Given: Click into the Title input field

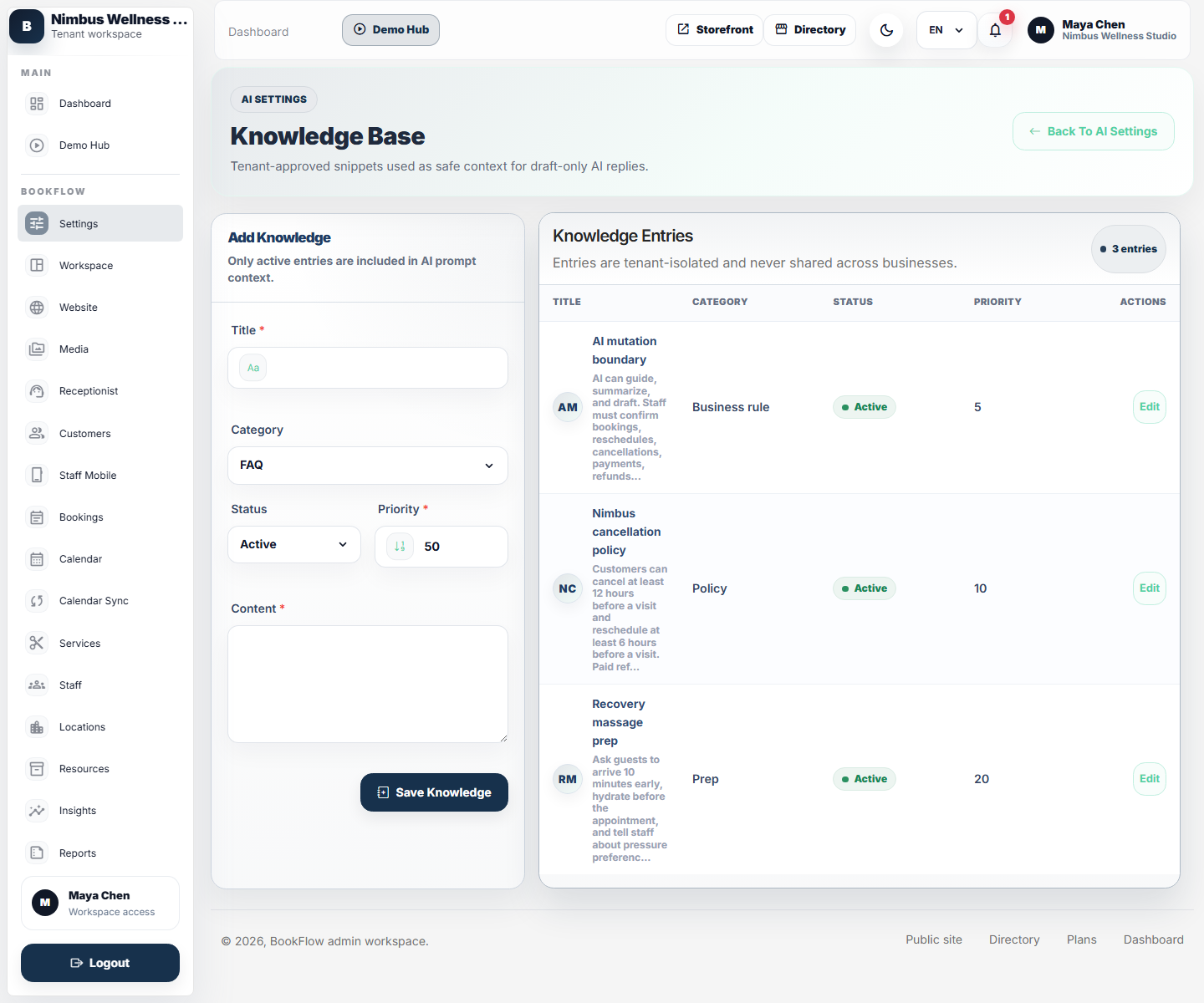Looking at the screenshot, I should (368, 368).
